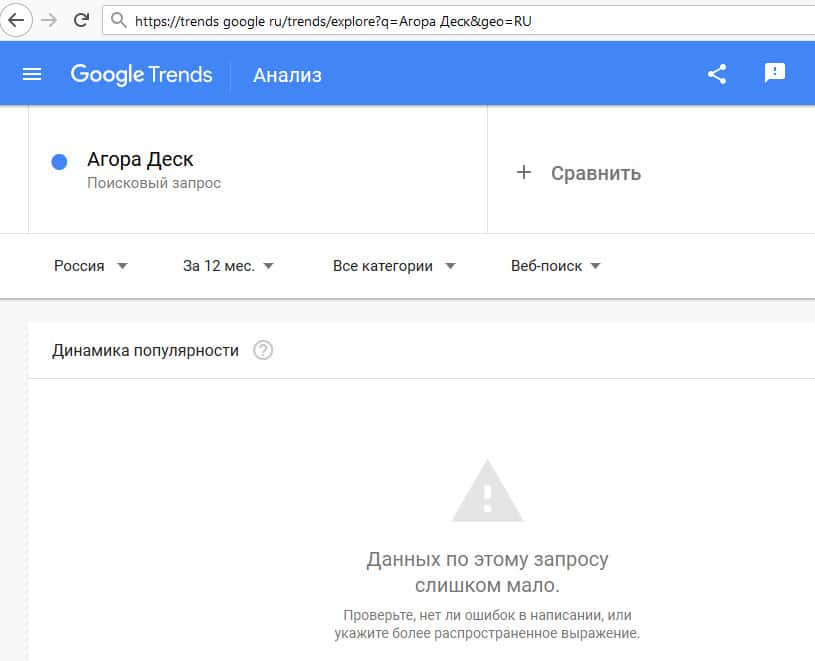Screen dimensions: 815x661
Task: Open the Все категории dropdown
Action: coord(394,266)
